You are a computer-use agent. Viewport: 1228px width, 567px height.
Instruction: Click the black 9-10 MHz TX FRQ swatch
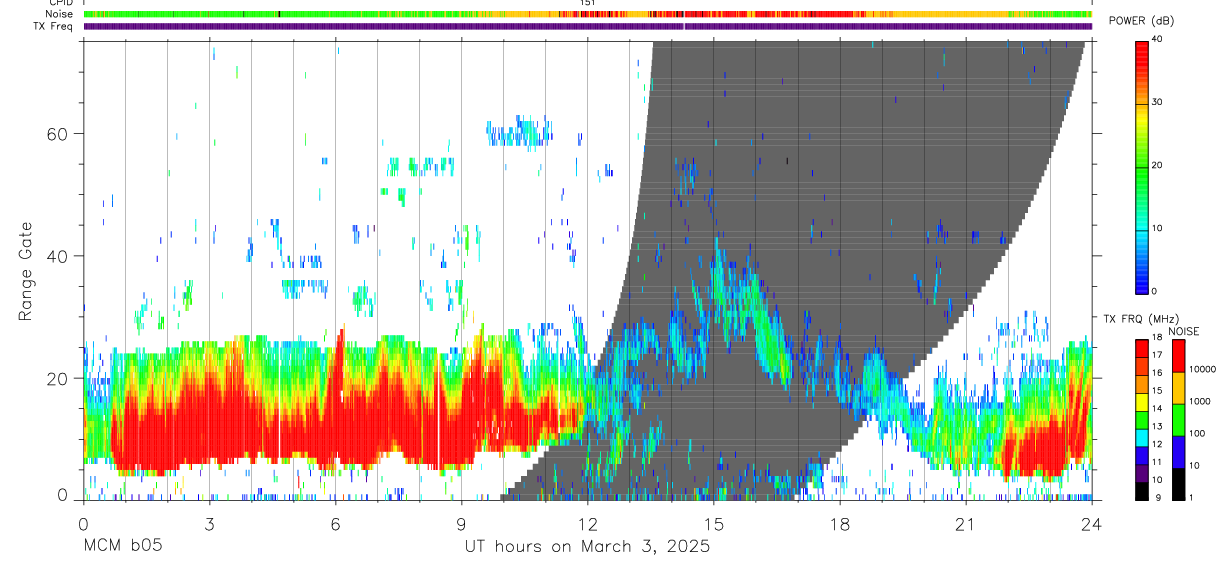click(x=1142, y=491)
